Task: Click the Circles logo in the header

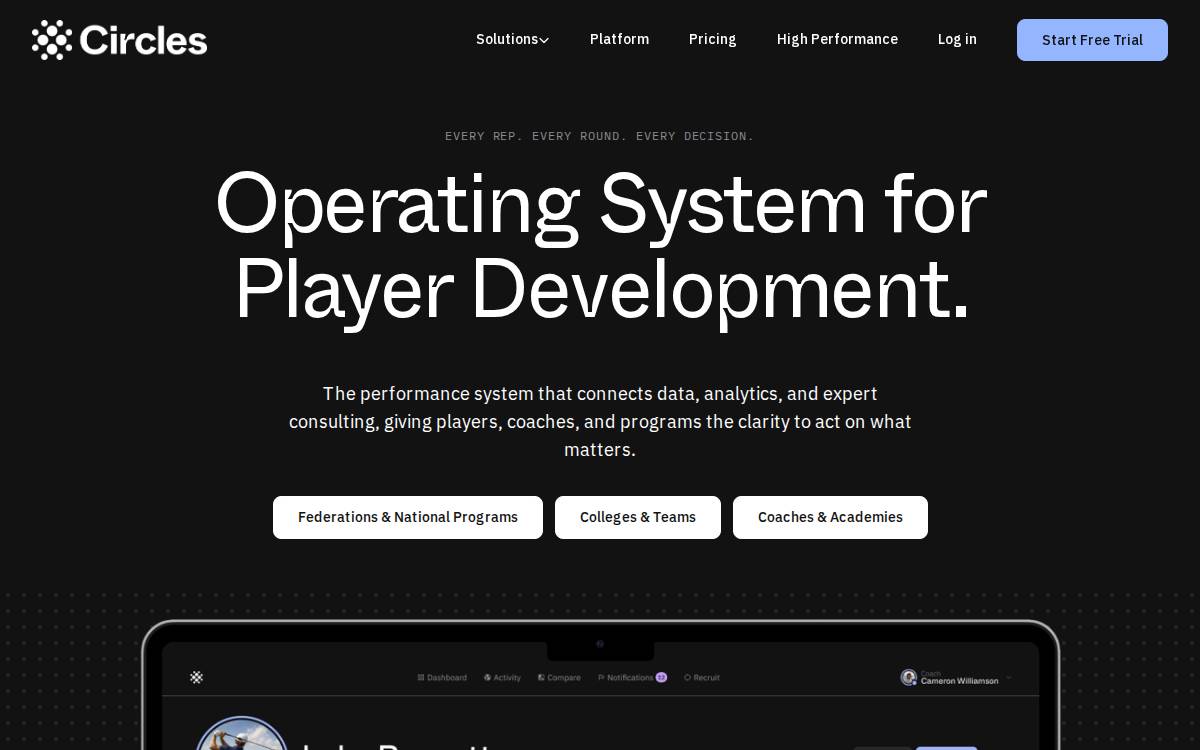Action: [119, 40]
